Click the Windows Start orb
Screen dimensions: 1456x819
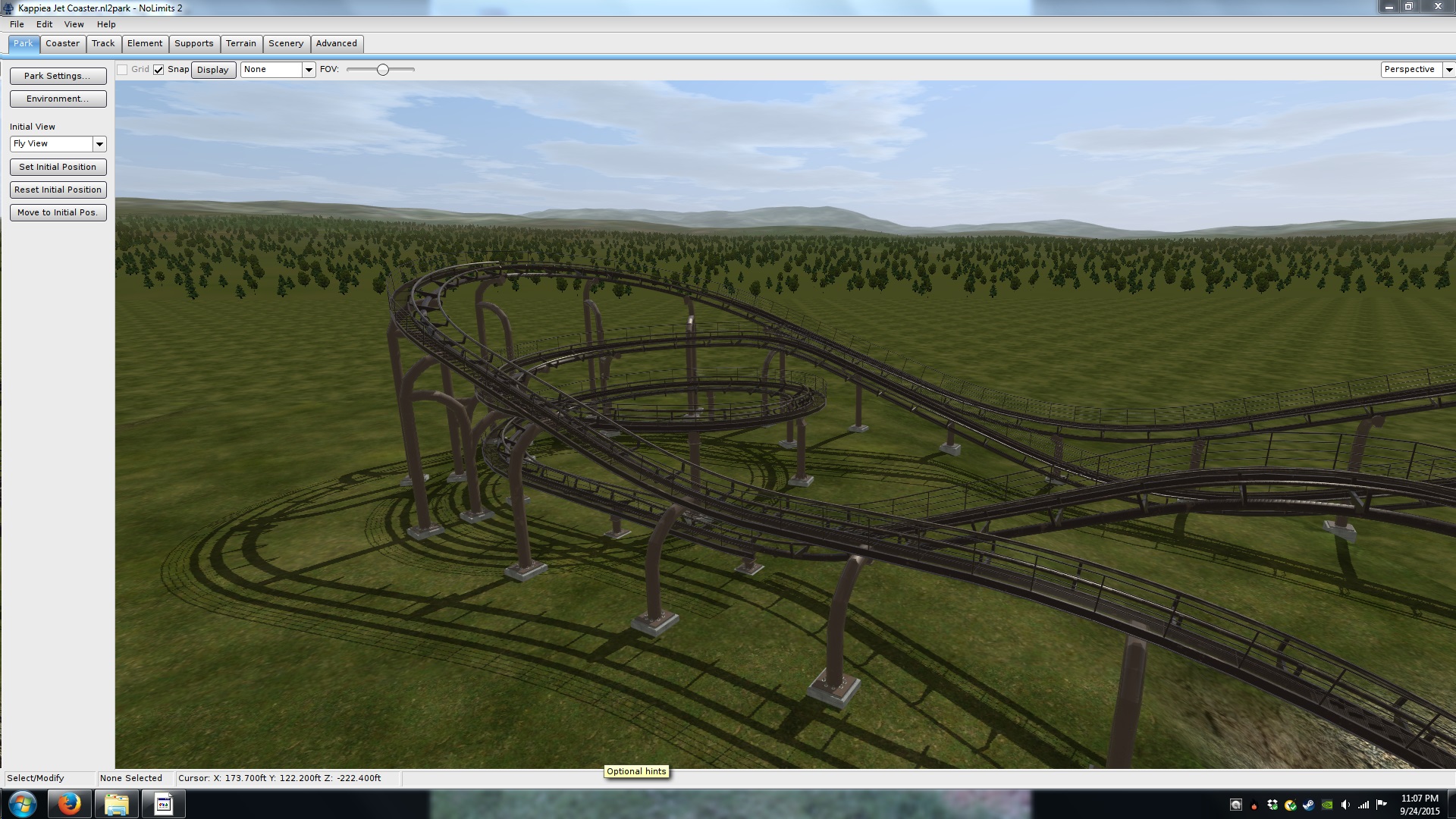[x=22, y=804]
